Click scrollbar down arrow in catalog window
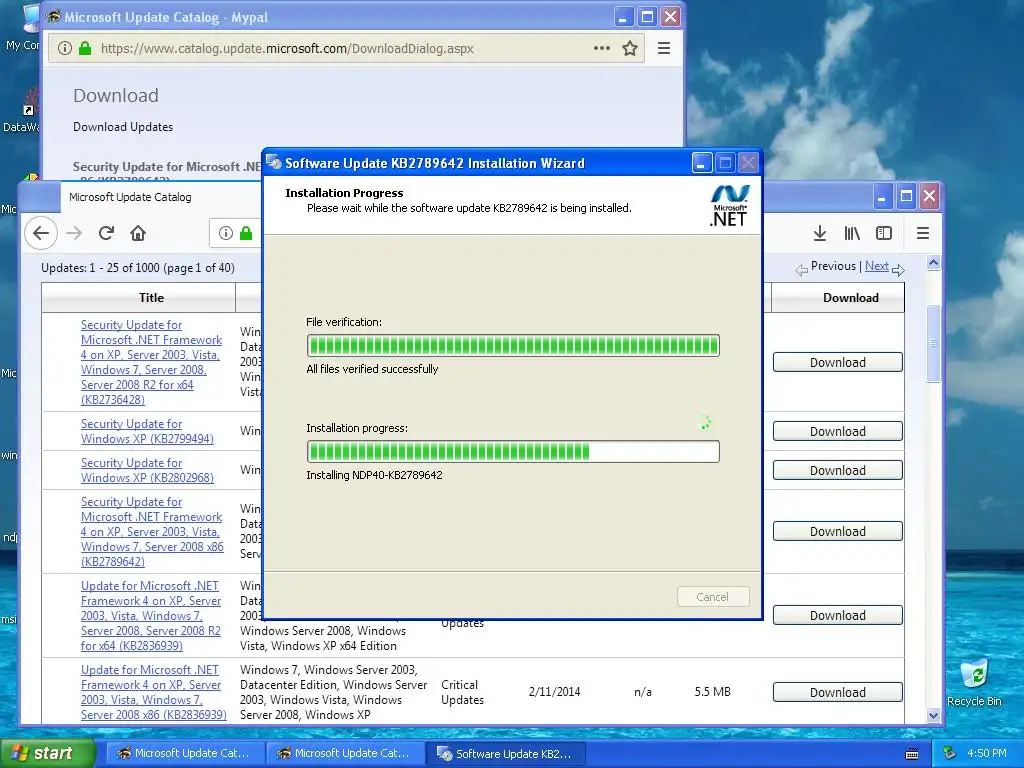 pyautogui.click(x=934, y=715)
